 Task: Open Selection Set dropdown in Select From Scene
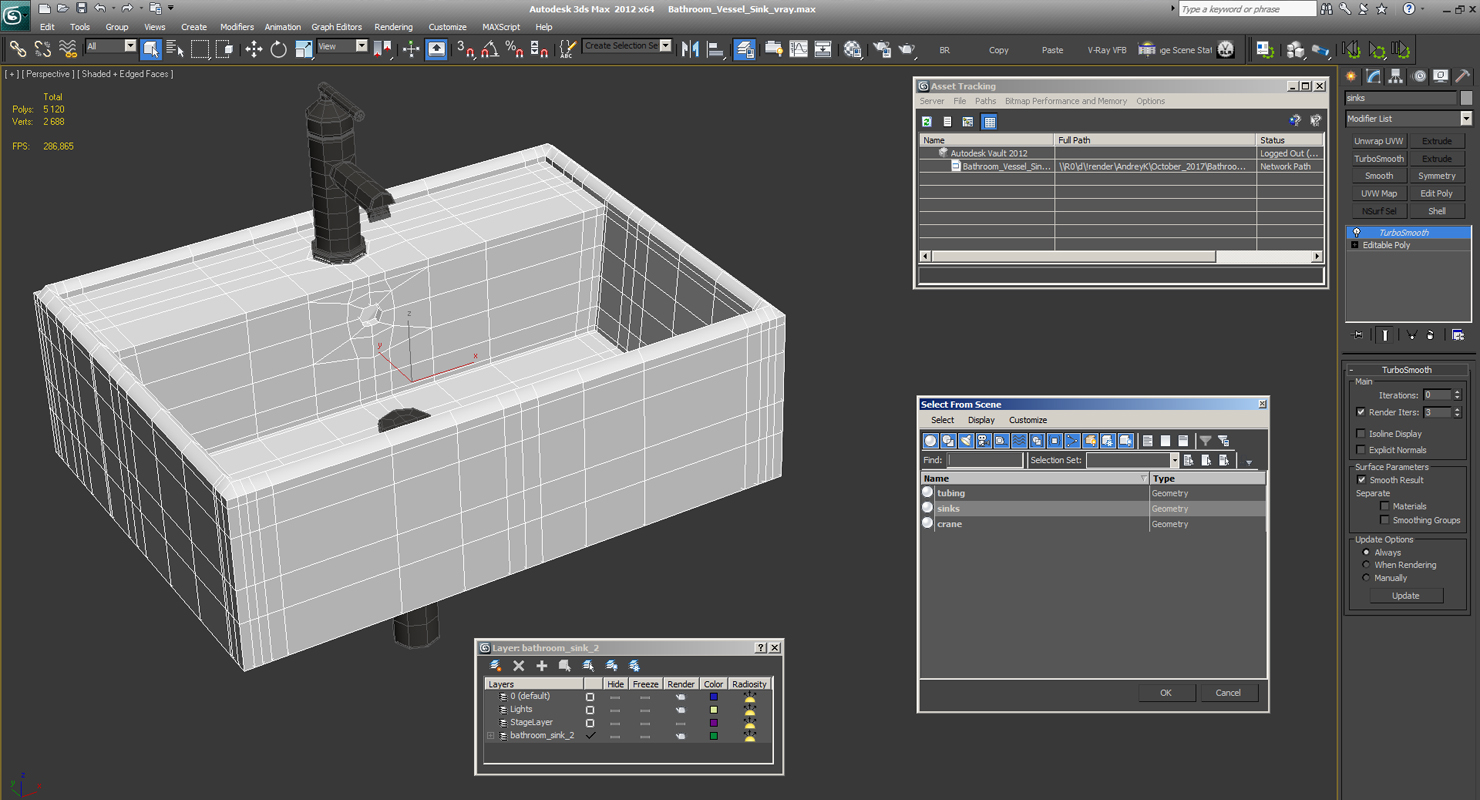[1133, 460]
